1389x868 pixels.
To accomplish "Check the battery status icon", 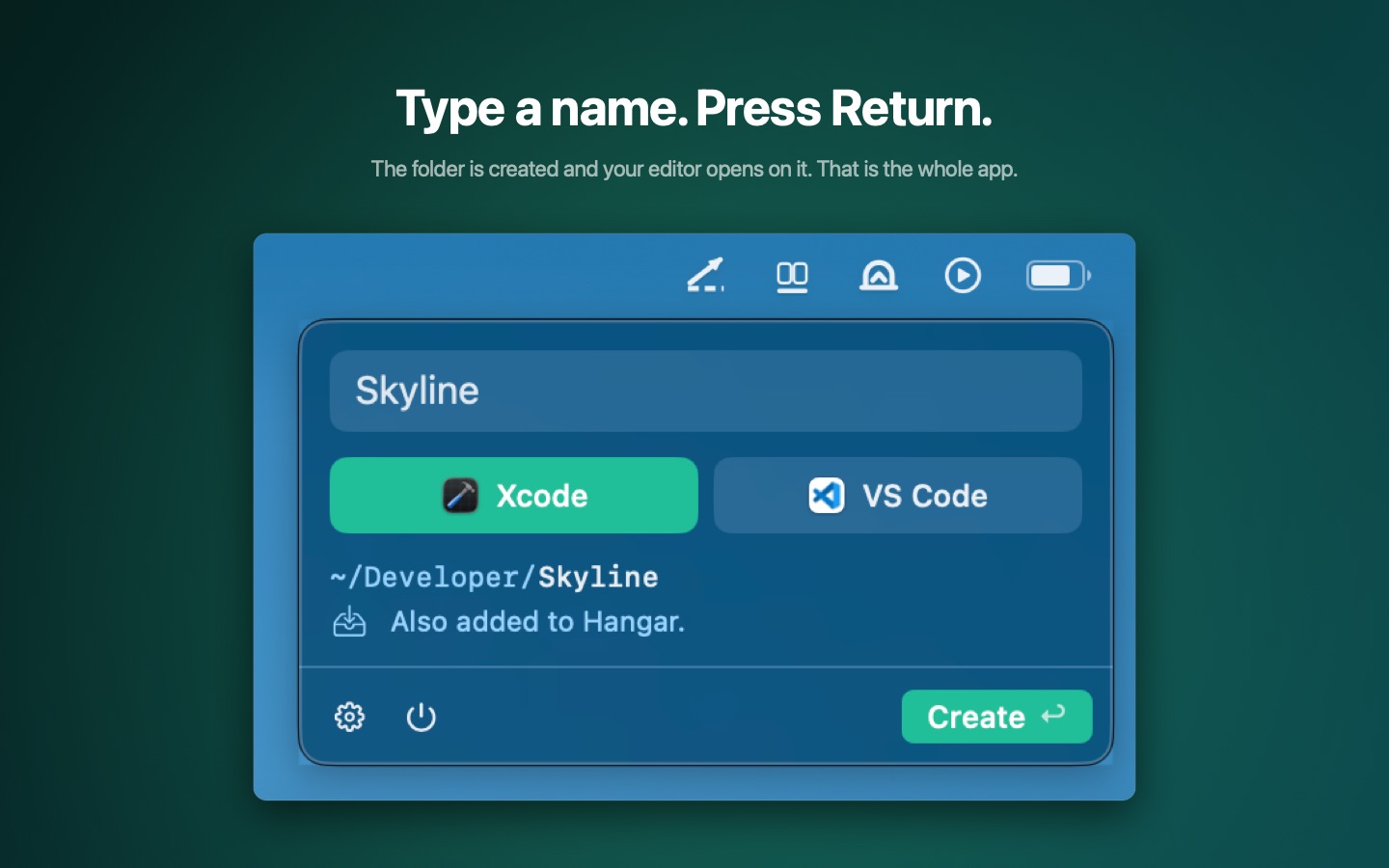I will tap(1058, 276).
